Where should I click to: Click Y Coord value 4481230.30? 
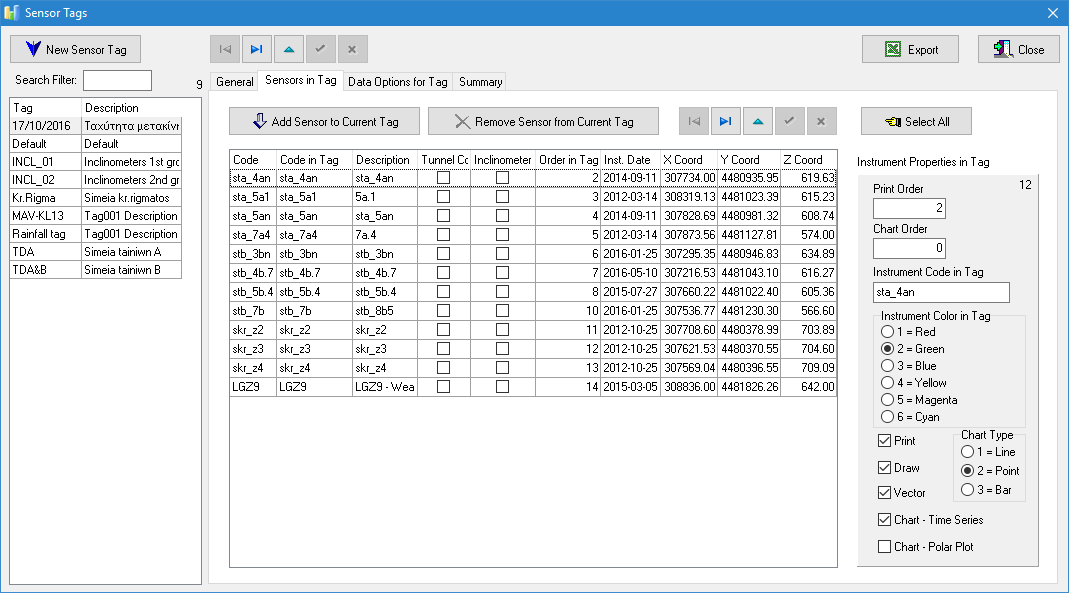[x=749, y=311]
